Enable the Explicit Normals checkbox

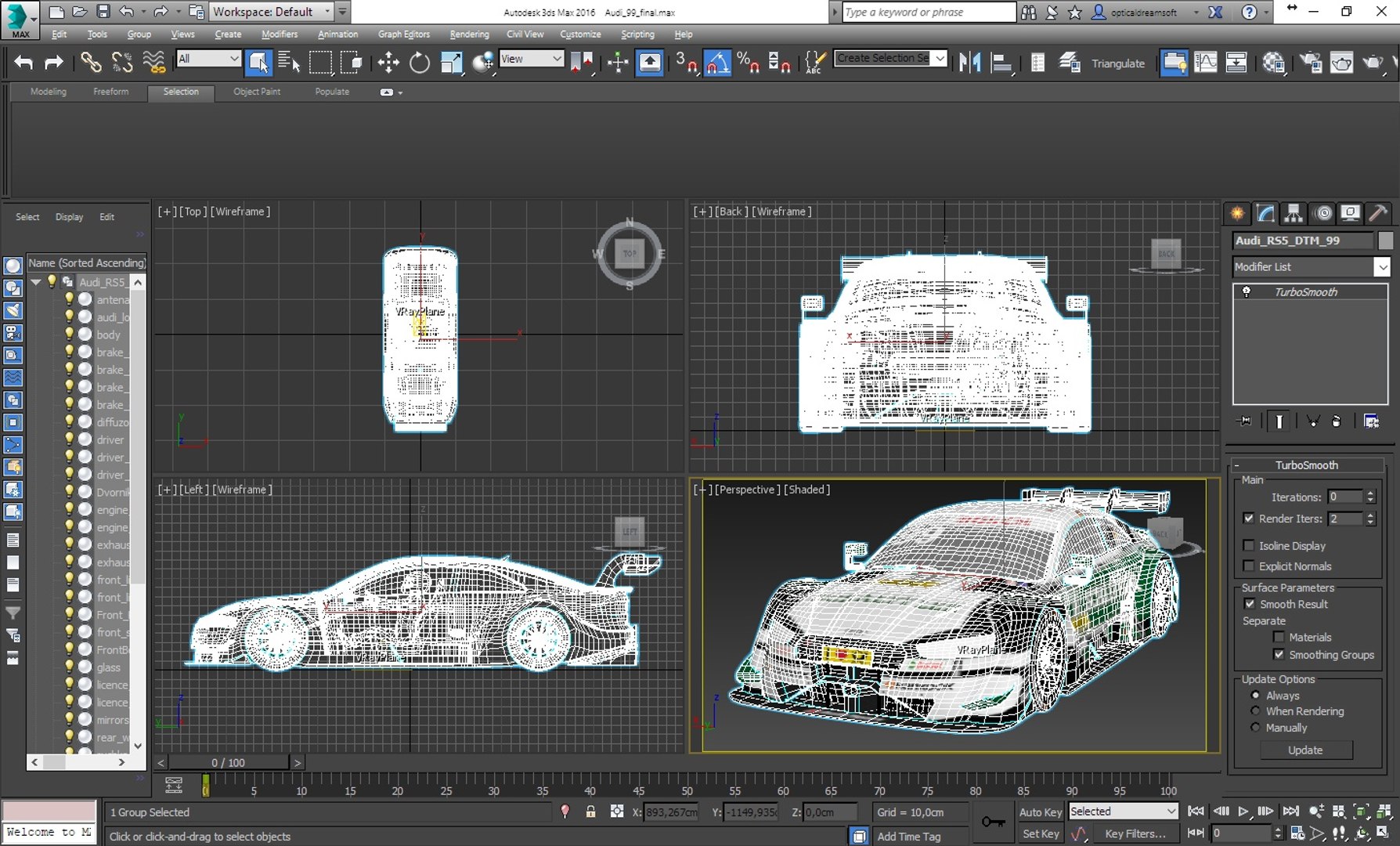[x=1249, y=566]
